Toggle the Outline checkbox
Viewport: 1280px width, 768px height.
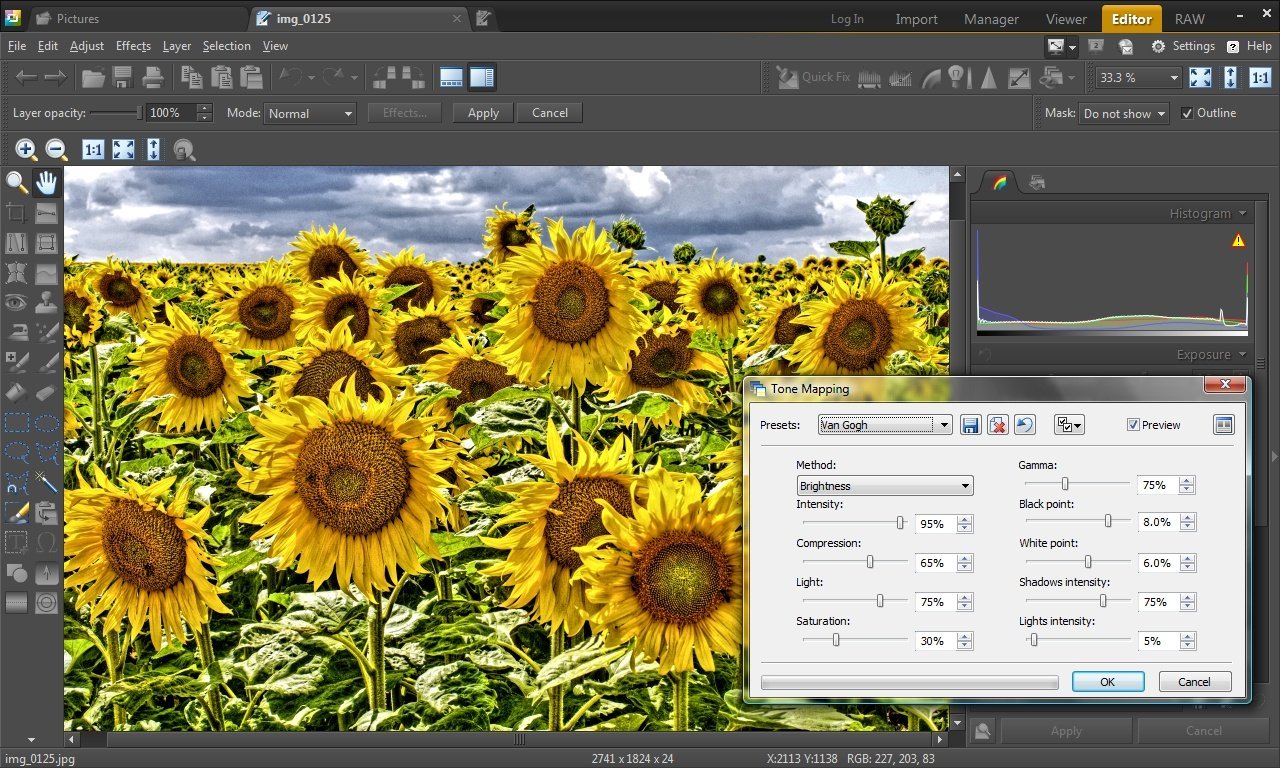coord(1187,113)
